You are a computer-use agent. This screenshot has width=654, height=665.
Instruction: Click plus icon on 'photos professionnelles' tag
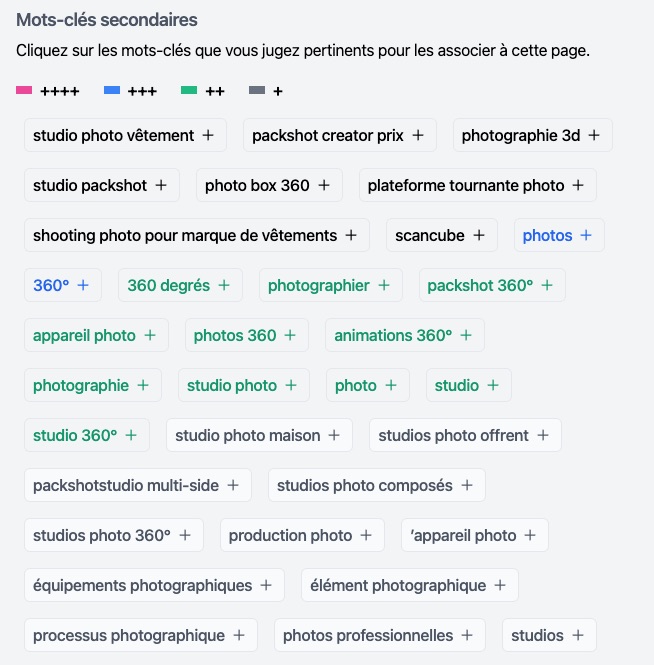pos(467,635)
